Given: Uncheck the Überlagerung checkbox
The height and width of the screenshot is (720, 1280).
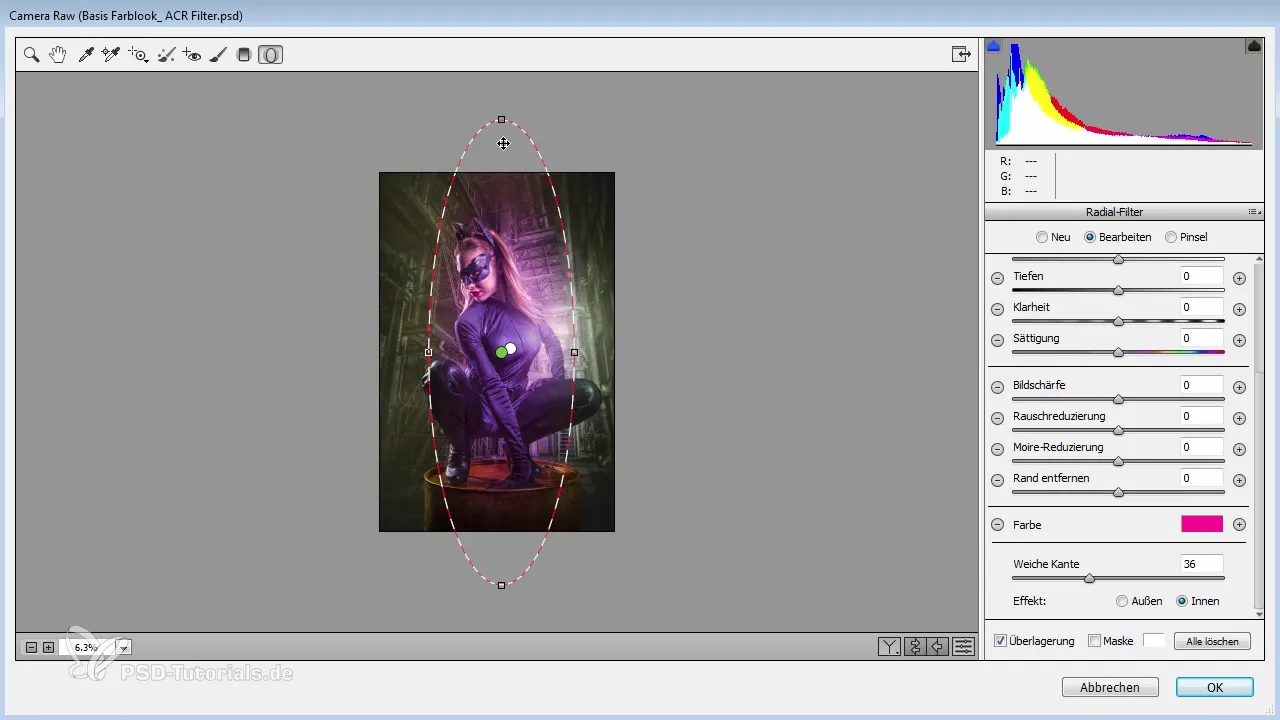Looking at the screenshot, I should [x=1000, y=641].
